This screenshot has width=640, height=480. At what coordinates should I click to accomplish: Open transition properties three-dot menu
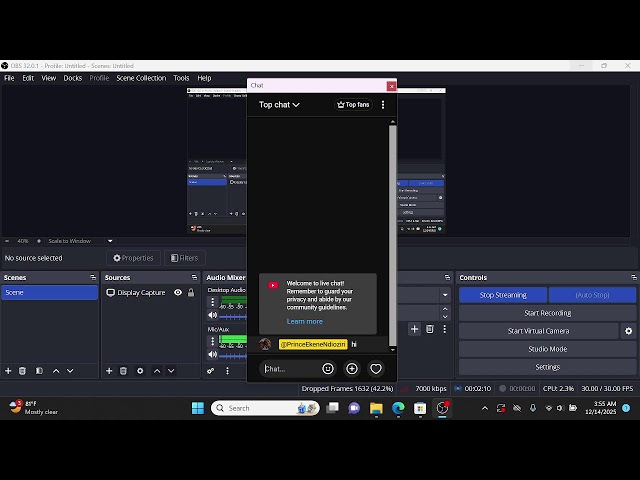pos(444,329)
